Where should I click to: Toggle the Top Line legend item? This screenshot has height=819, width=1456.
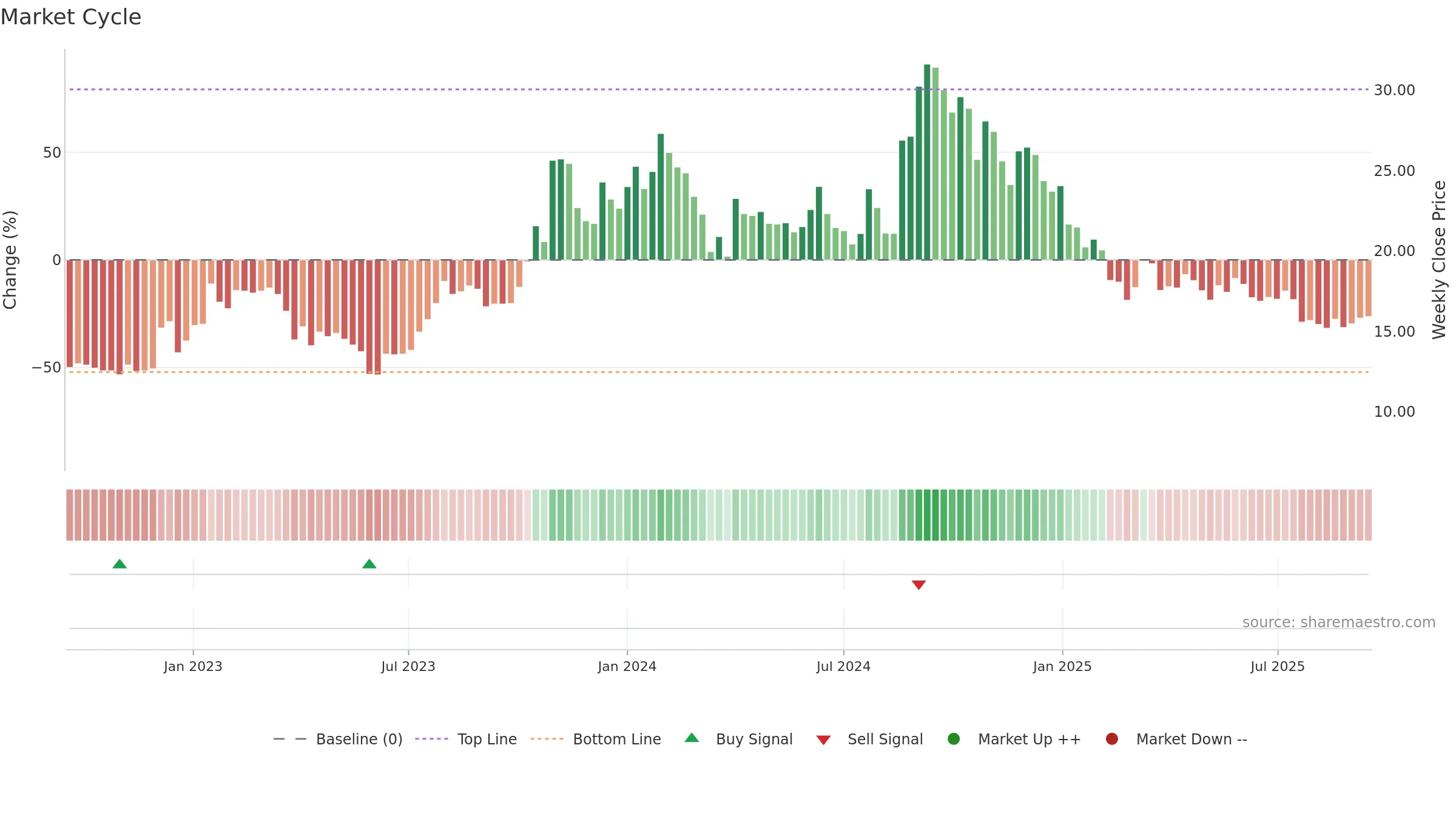[466, 739]
